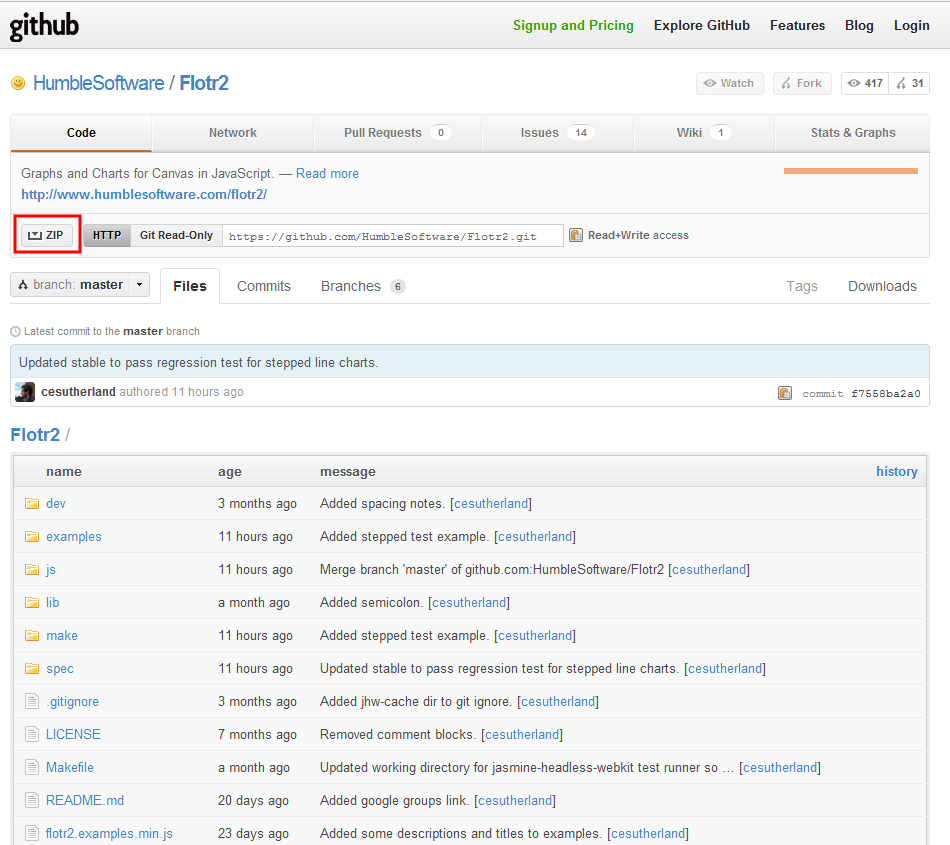Click Flotr2 breadcrumb above the file list
Image resolution: width=950 pixels, height=845 pixels.
point(35,435)
